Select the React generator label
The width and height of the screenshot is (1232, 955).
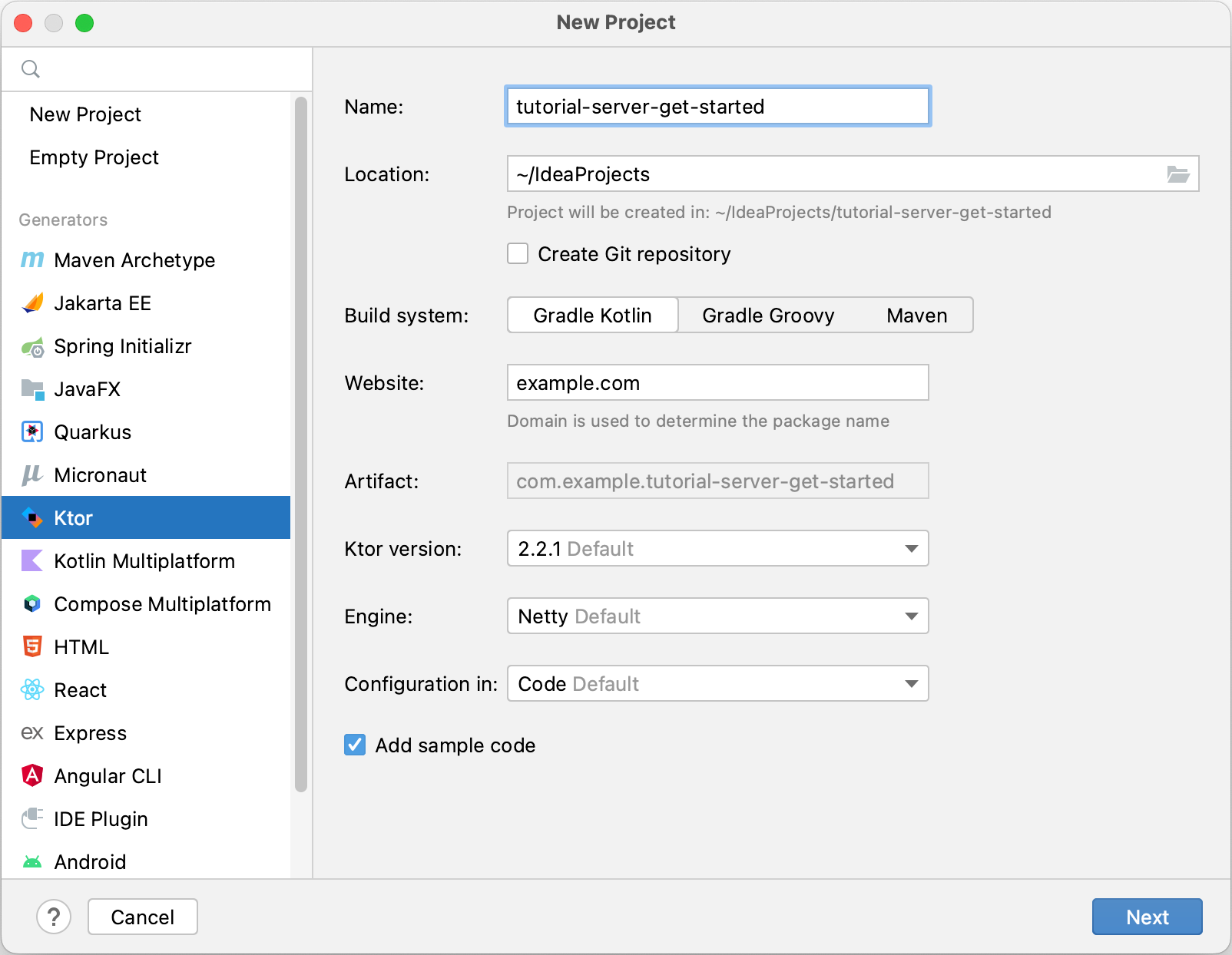click(80, 690)
